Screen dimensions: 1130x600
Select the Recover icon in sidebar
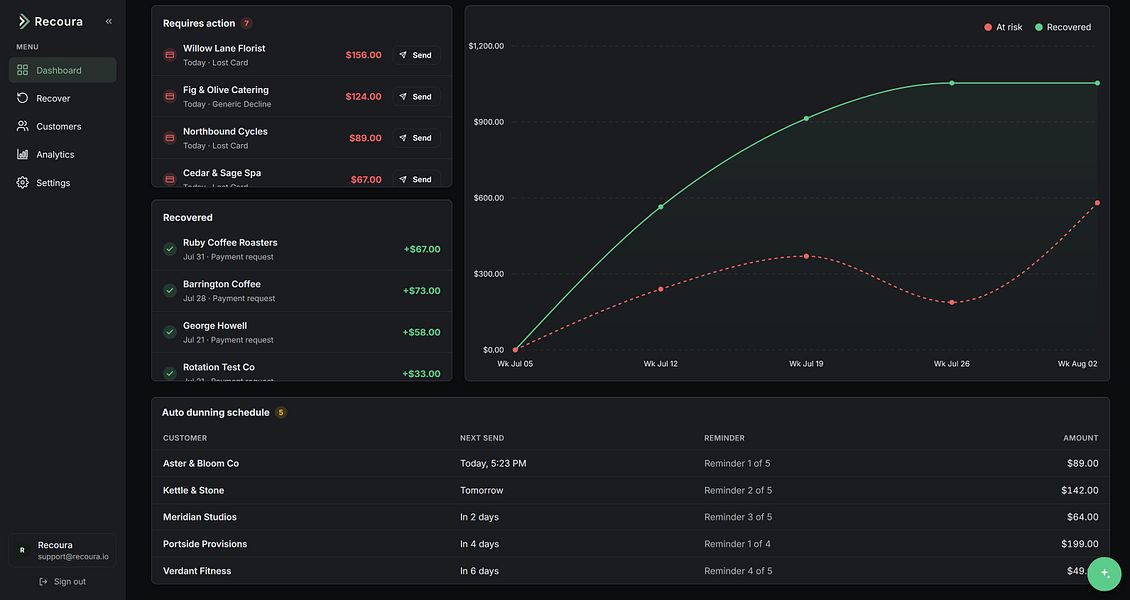pyautogui.click(x=22, y=99)
